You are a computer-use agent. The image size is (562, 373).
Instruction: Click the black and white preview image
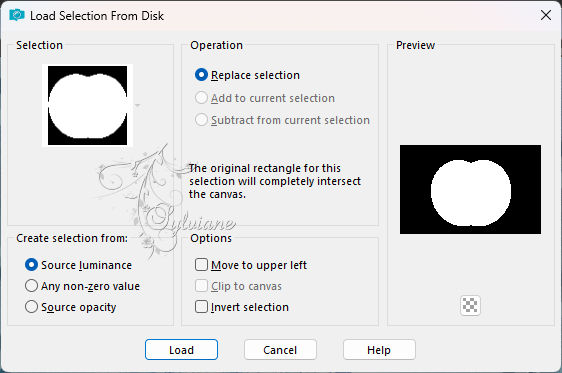coord(470,189)
